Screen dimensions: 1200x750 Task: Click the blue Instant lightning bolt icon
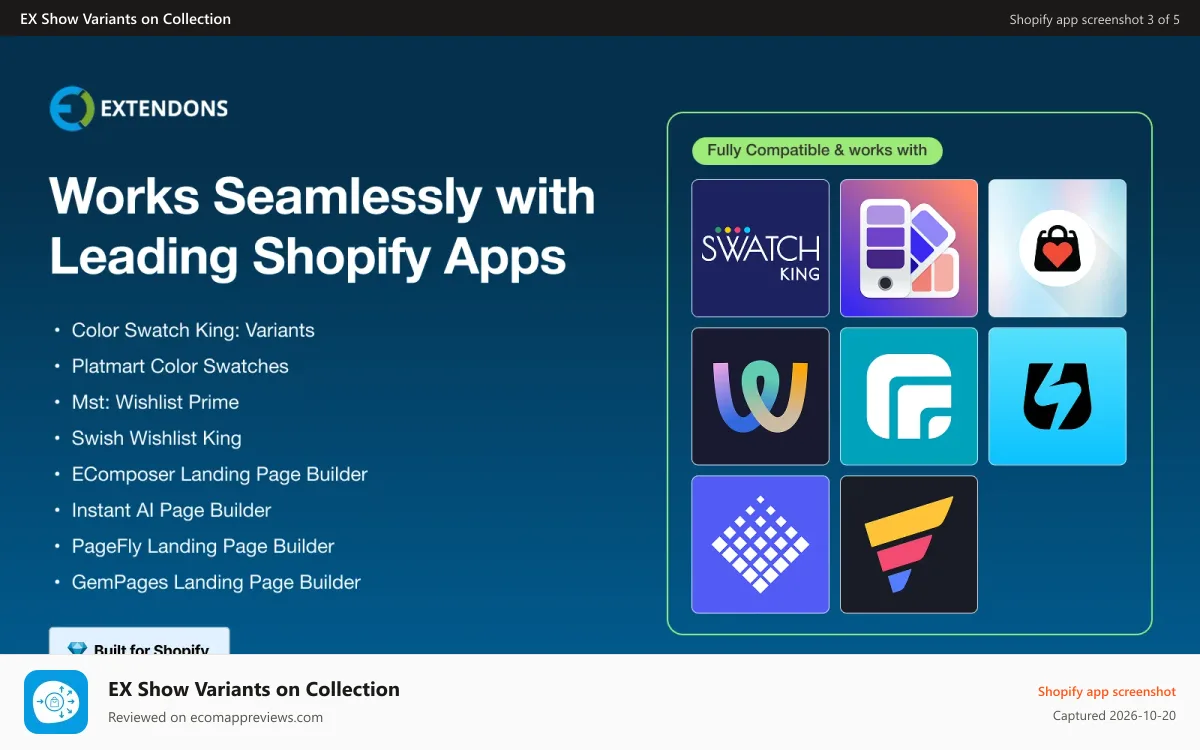pyautogui.click(x=1057, y=396)
